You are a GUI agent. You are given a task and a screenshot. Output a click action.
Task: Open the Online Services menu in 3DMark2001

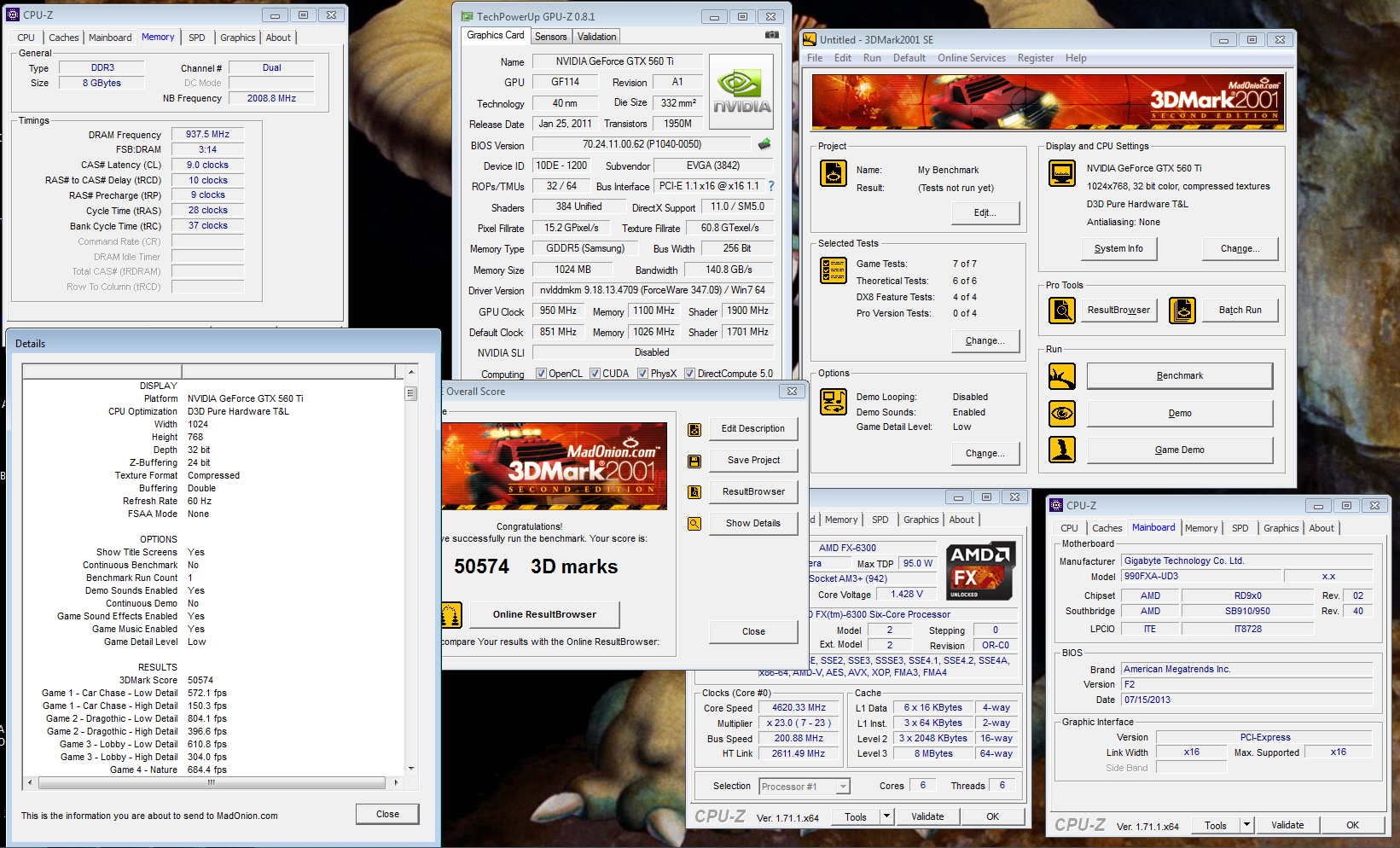point(972,58)
